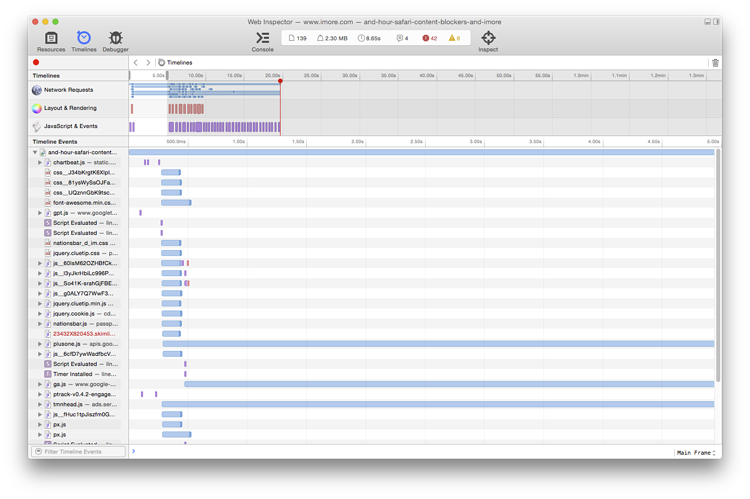This screenshot has height=499, width=750.
Task: Expand the tmnhead.js row
Action: tap(40, 404)
